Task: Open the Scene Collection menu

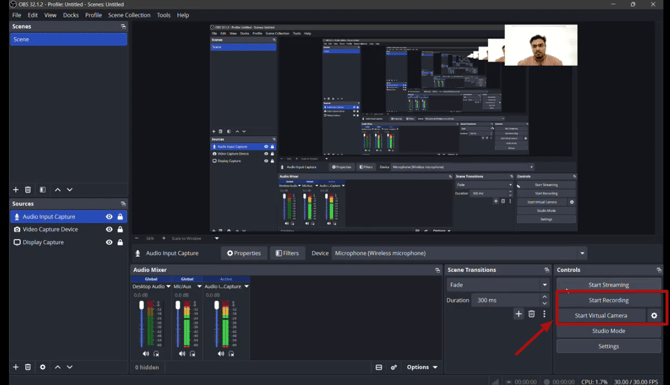Action: tap(129, 15)
